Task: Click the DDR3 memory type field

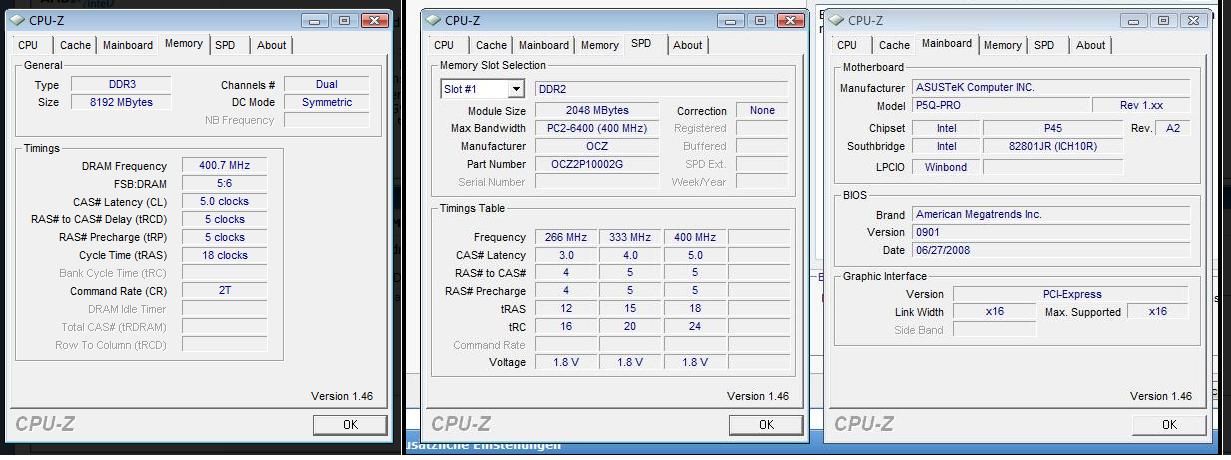Action: [x=120, y=85]
